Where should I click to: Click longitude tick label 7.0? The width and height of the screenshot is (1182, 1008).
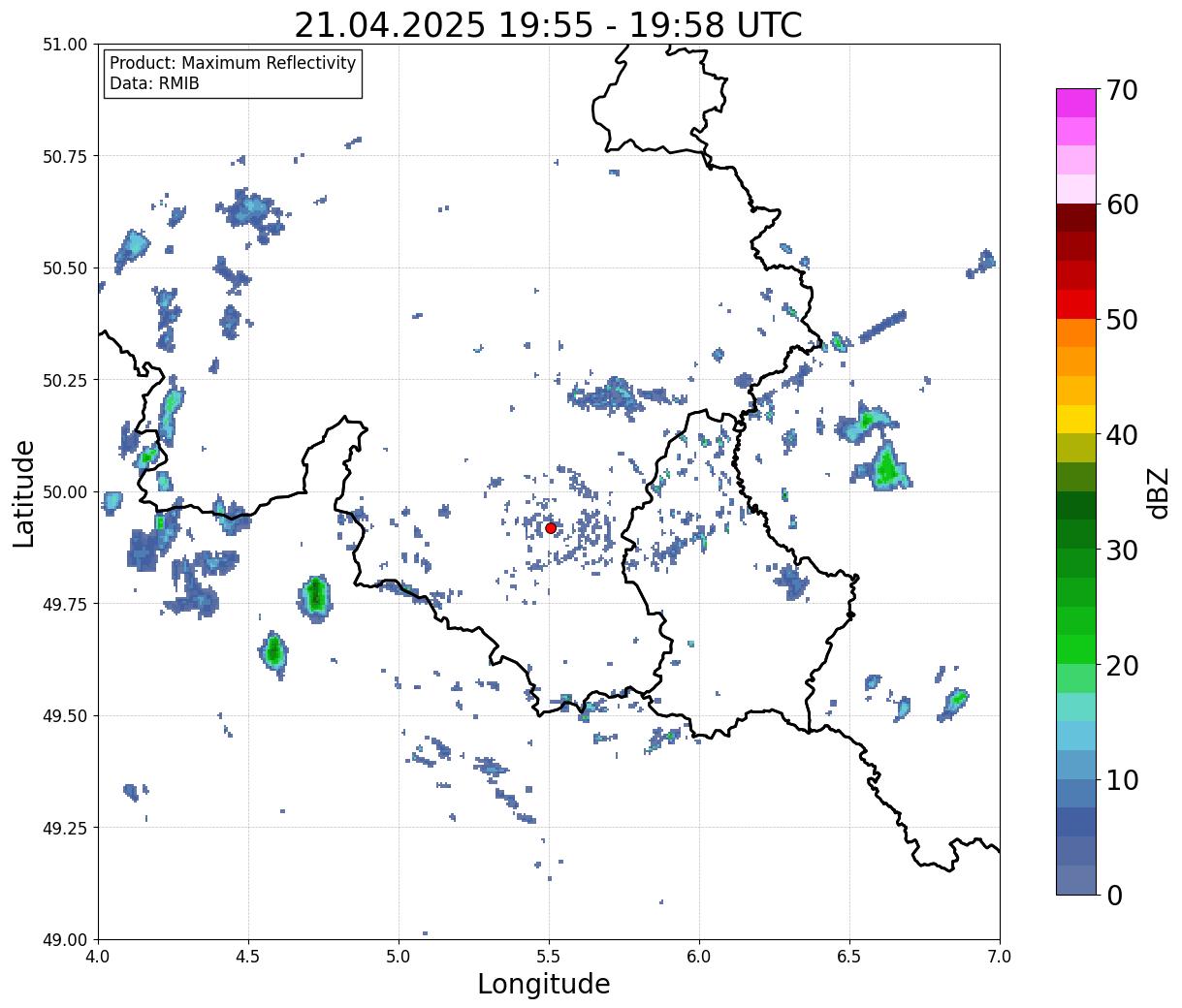tap(1000, 957)
